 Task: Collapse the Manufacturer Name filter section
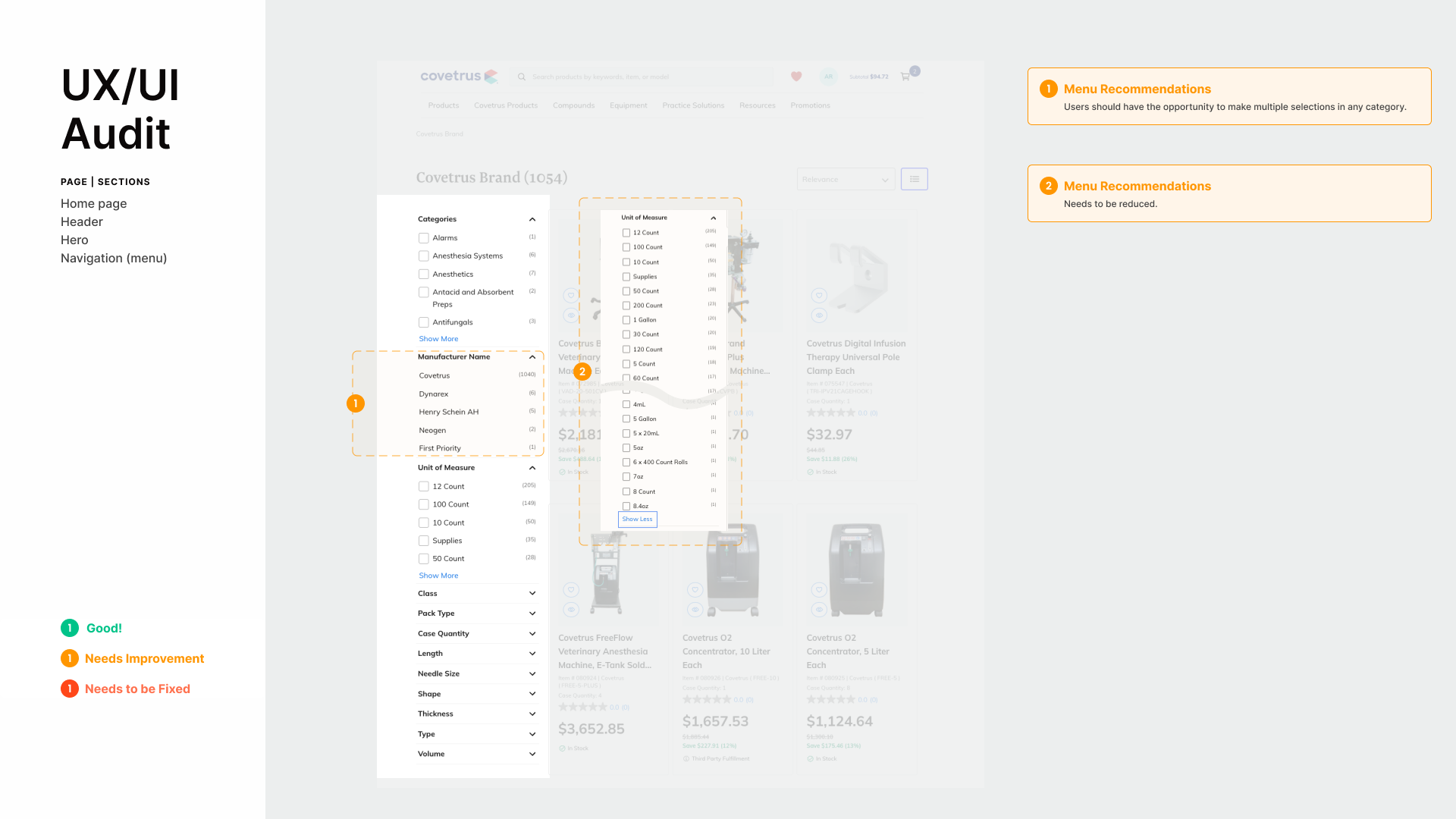[x=532, y=357]
